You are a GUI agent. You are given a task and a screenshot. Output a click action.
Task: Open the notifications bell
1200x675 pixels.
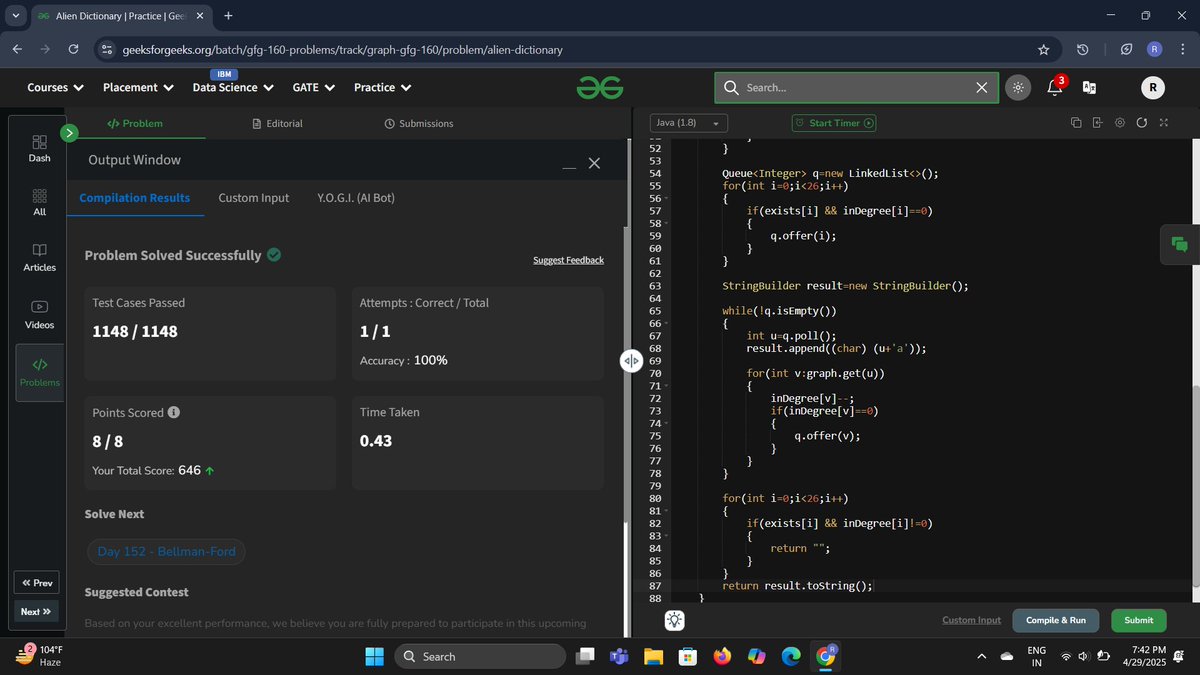[x=1055, y=88]
